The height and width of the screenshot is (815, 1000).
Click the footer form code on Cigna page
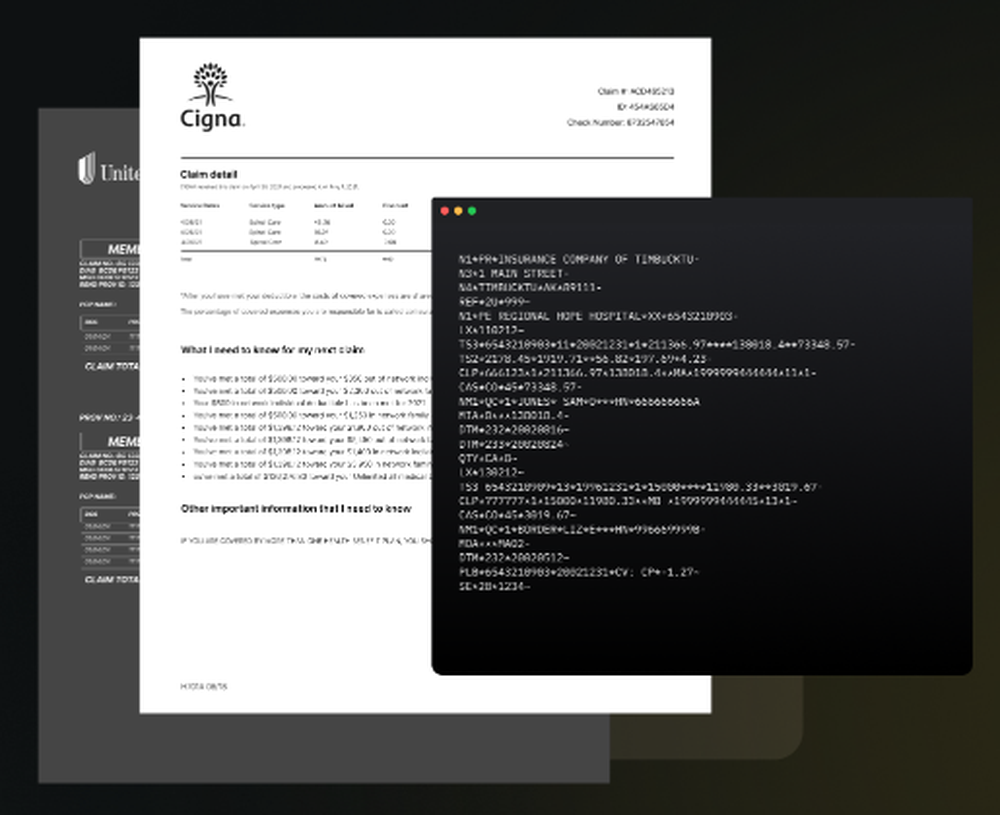point(203,687)
